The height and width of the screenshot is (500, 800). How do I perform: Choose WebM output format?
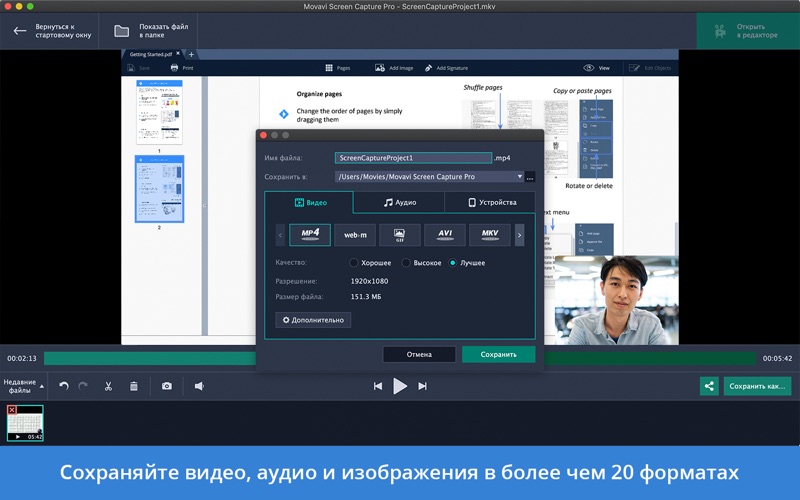click(355, 235)
